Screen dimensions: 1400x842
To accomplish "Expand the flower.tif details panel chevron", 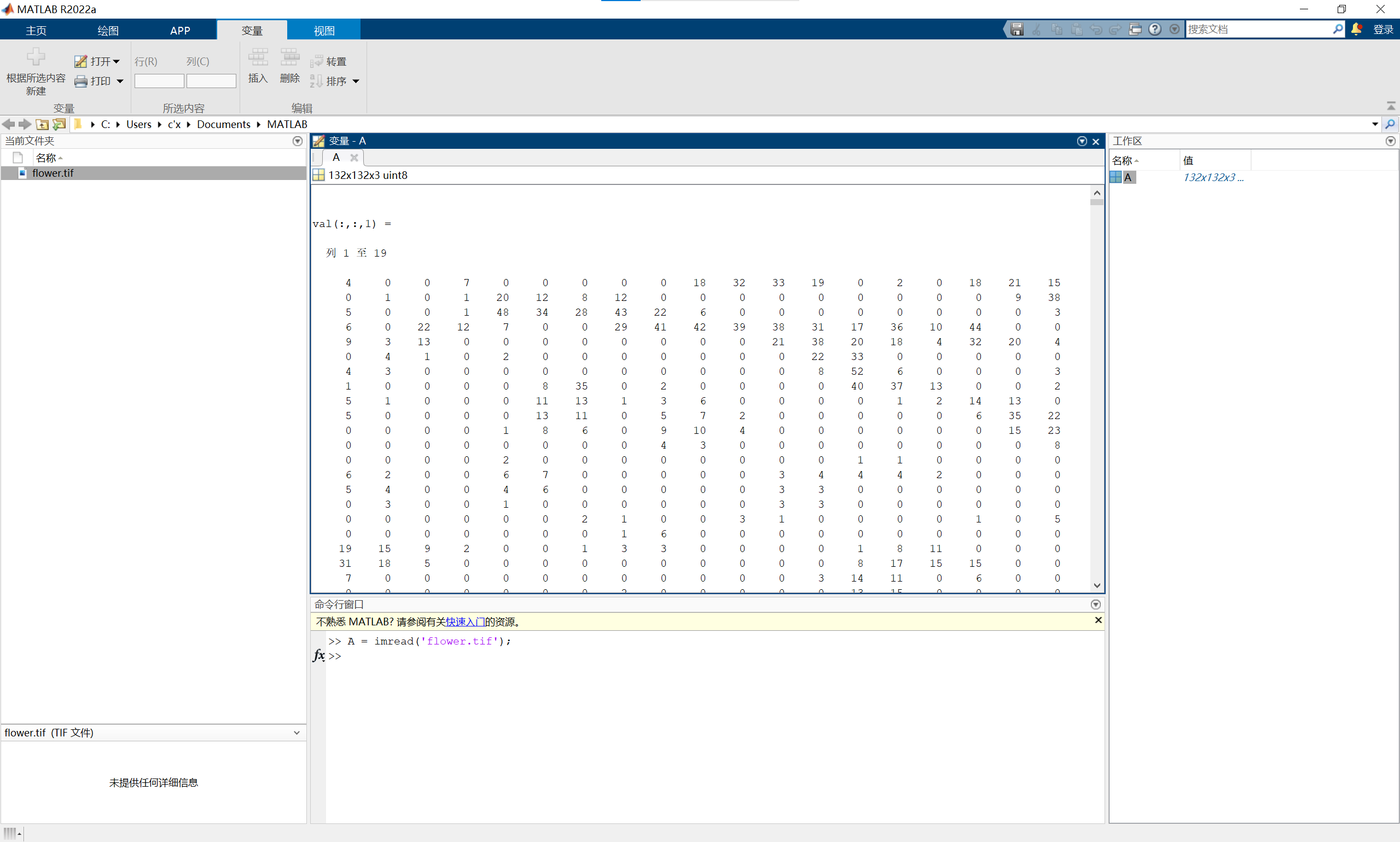I will pyautogui.click(x=297, y=733).
